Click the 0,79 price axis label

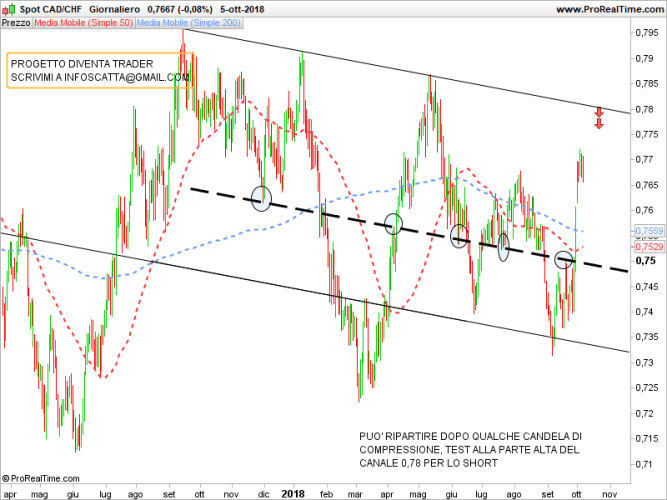pos(644,58)
